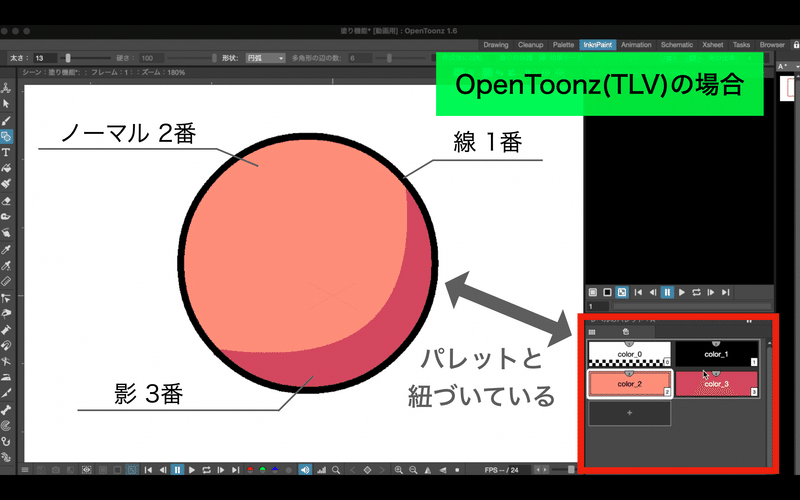The height and width of the screenshot is (500, 800).
Task: Toggle sound speaker in viewer bar
Action: click(305, 470)
